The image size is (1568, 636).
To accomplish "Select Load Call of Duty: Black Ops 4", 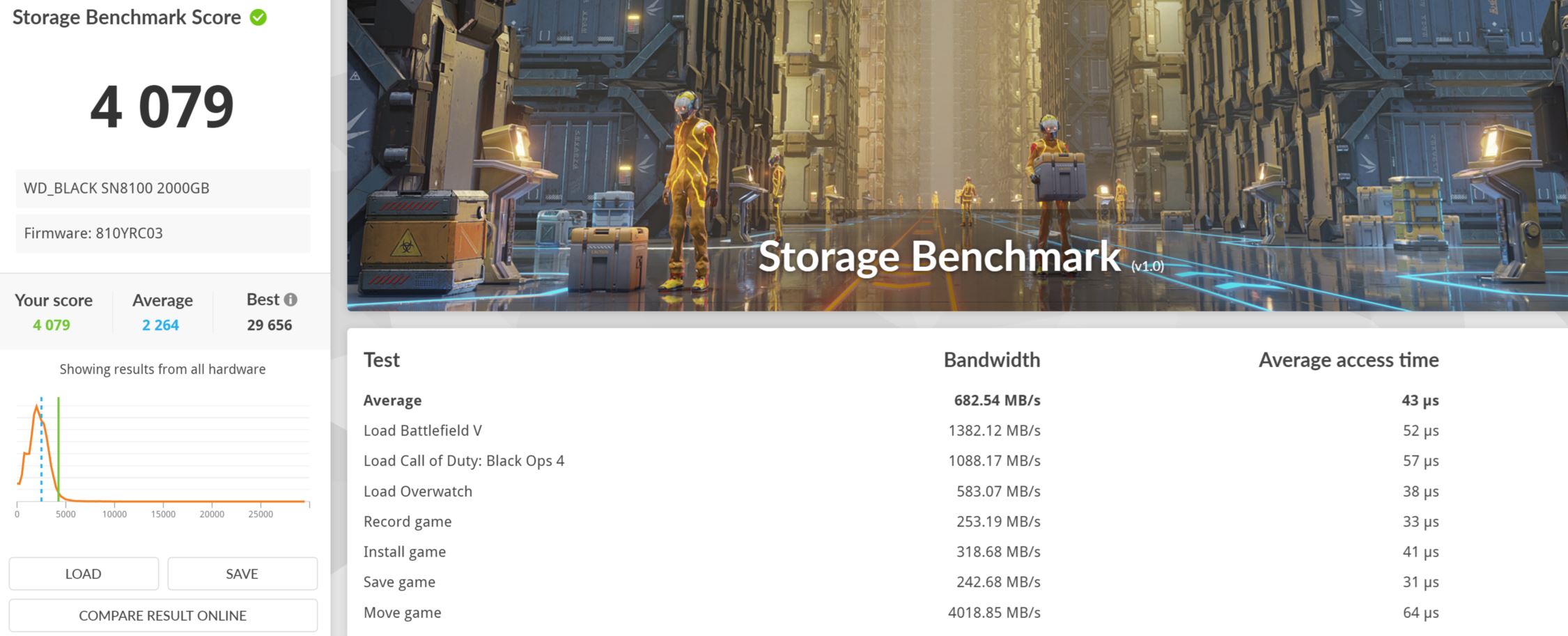I will click(901, 460).
